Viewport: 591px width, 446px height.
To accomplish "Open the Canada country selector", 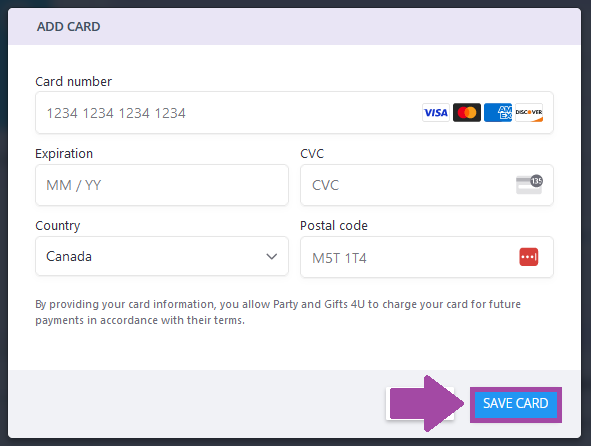I will click(162, 256).
